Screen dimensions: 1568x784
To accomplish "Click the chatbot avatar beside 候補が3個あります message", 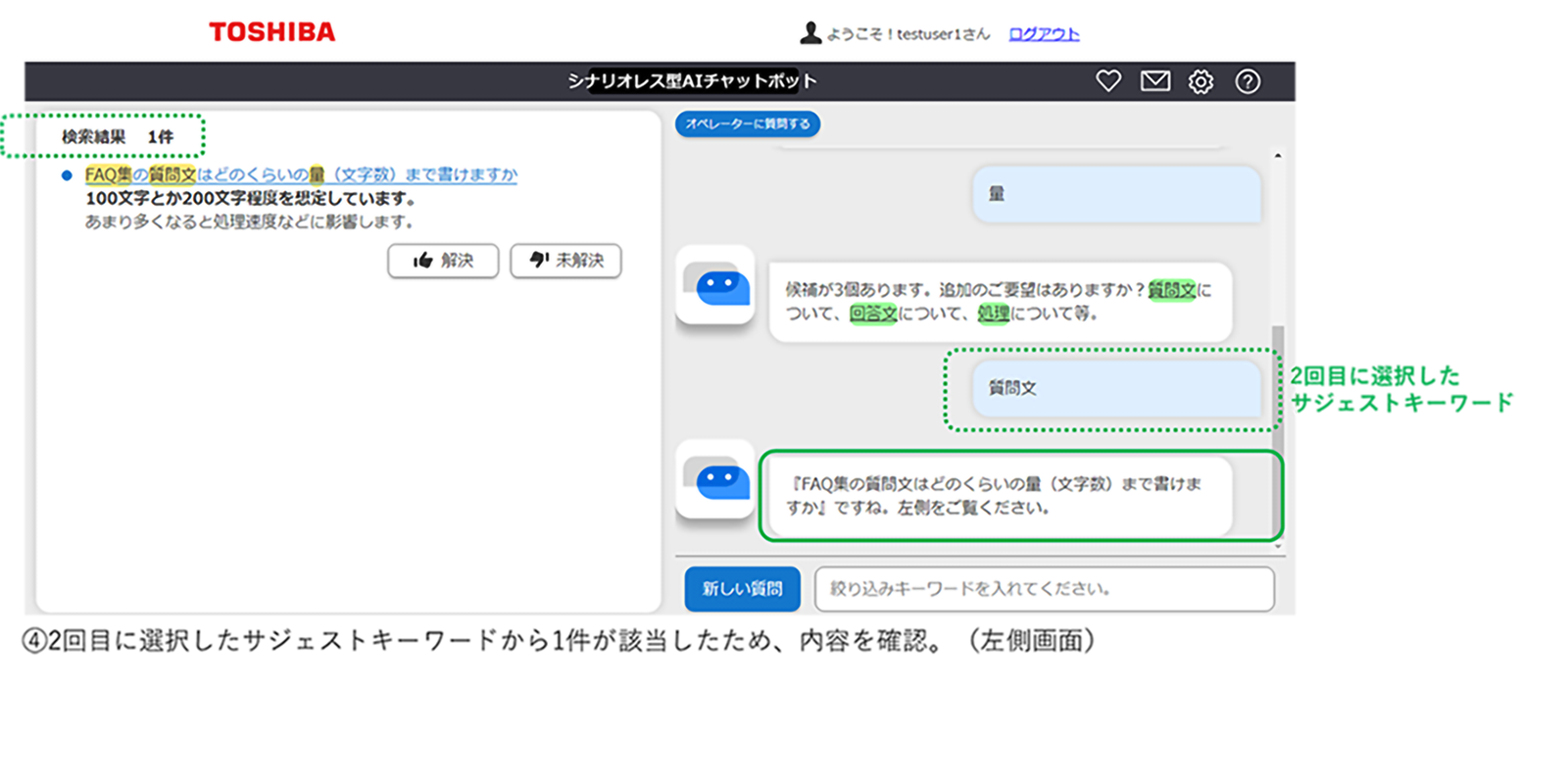I will (715, 285).
